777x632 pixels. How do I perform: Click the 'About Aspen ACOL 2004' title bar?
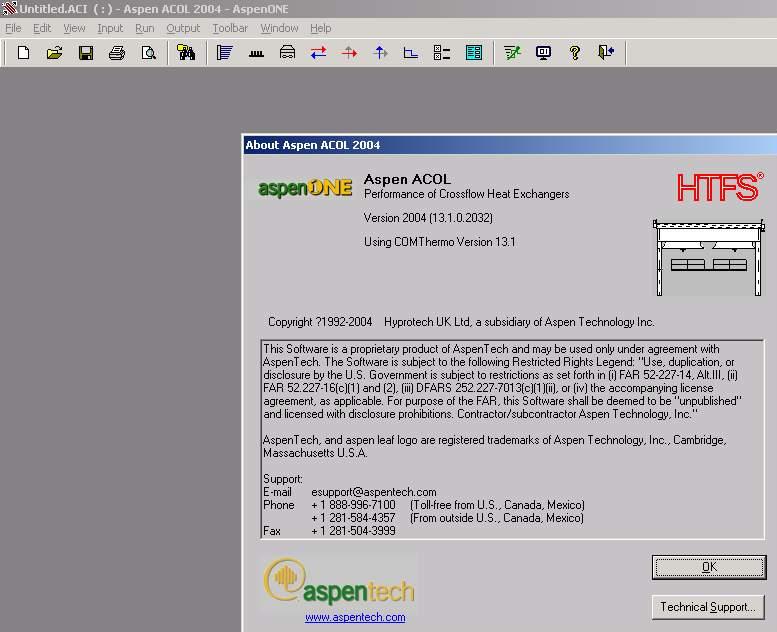click(x=510, y=145)
